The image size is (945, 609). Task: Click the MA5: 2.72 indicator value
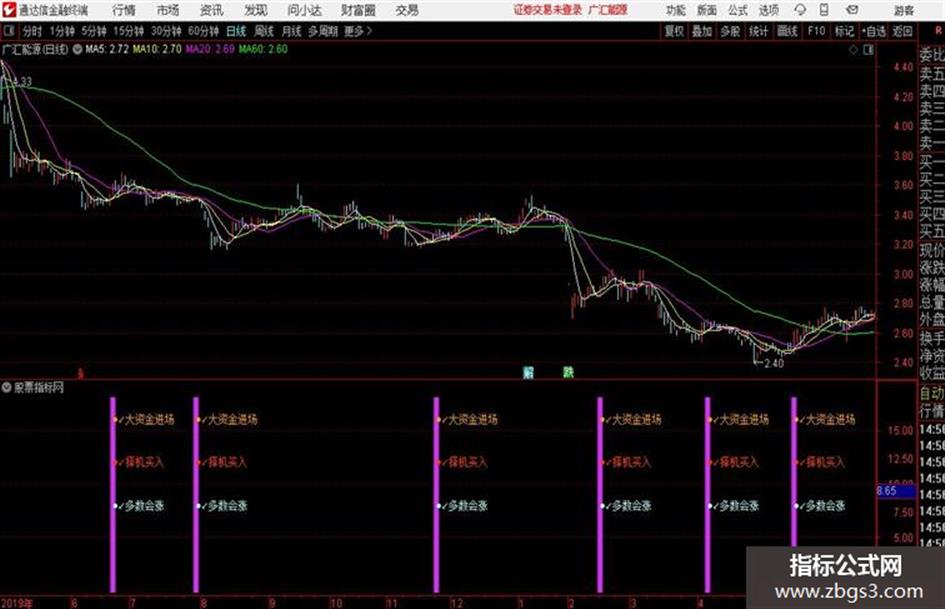coord(107,49)
